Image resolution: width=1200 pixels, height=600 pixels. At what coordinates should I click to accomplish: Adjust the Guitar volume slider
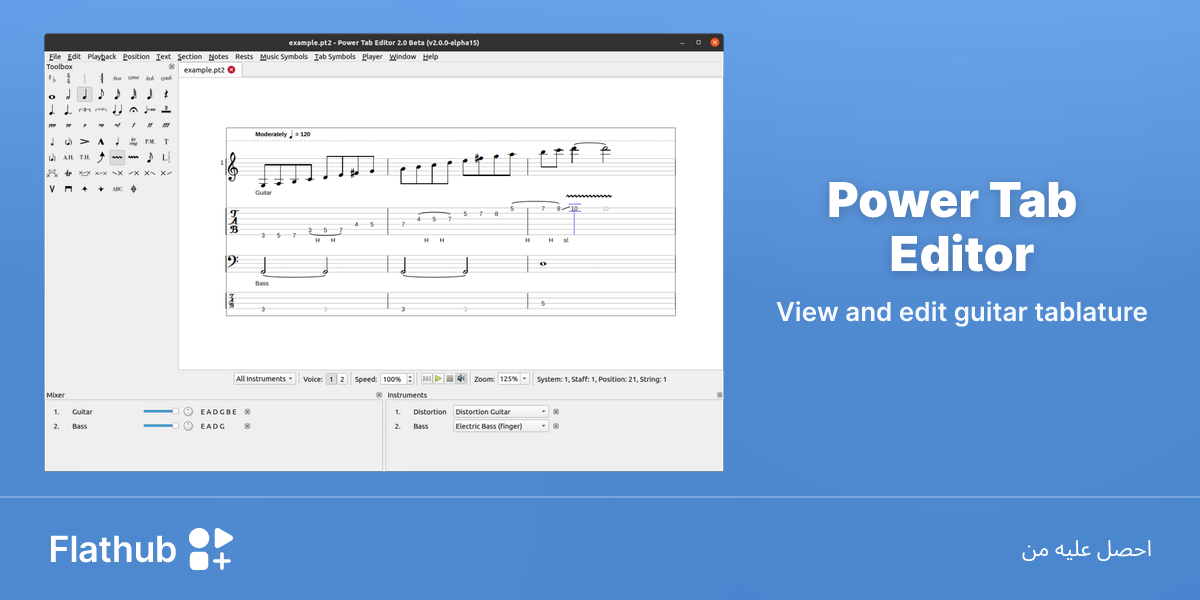[160, 412]
